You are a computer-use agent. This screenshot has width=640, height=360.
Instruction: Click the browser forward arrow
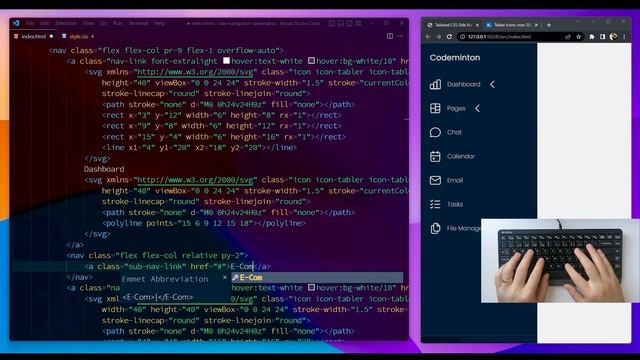pos(438,37)
